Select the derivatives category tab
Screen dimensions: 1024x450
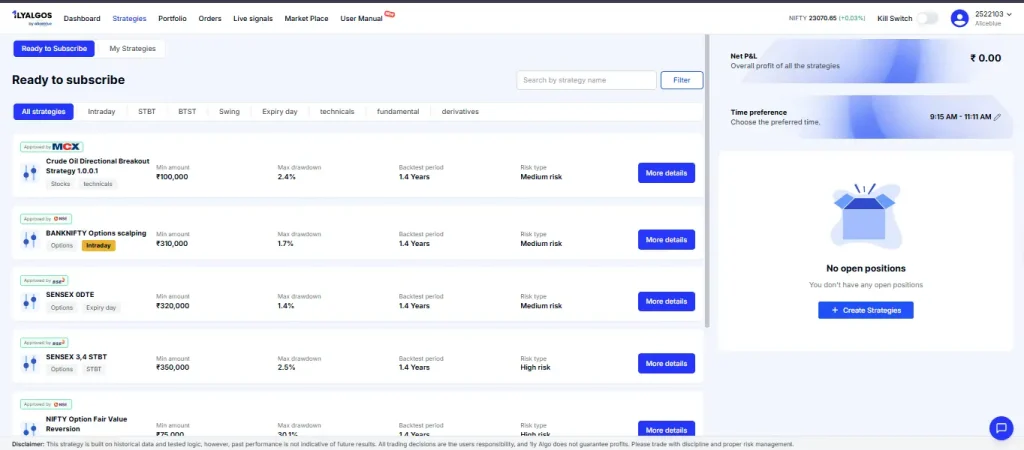click(x=460, y=112)
